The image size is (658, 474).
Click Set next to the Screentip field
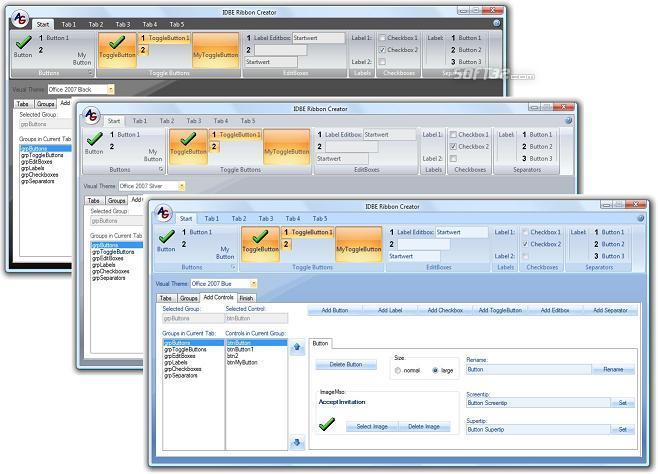coord(622,403)
